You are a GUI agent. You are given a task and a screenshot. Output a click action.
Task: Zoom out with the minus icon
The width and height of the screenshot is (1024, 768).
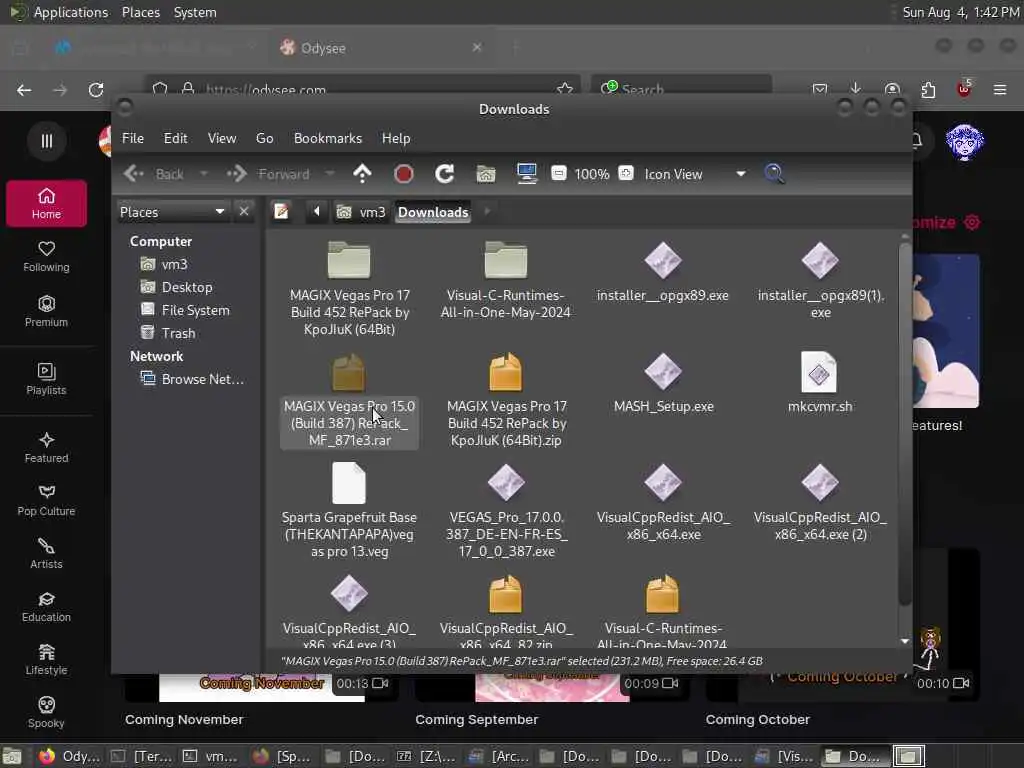pos(558,174)
